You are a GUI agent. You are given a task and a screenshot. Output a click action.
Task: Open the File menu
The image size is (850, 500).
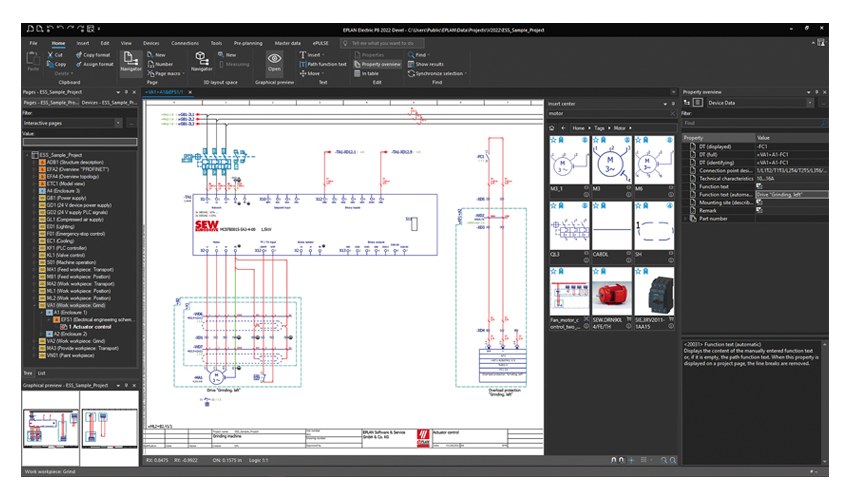34,43
